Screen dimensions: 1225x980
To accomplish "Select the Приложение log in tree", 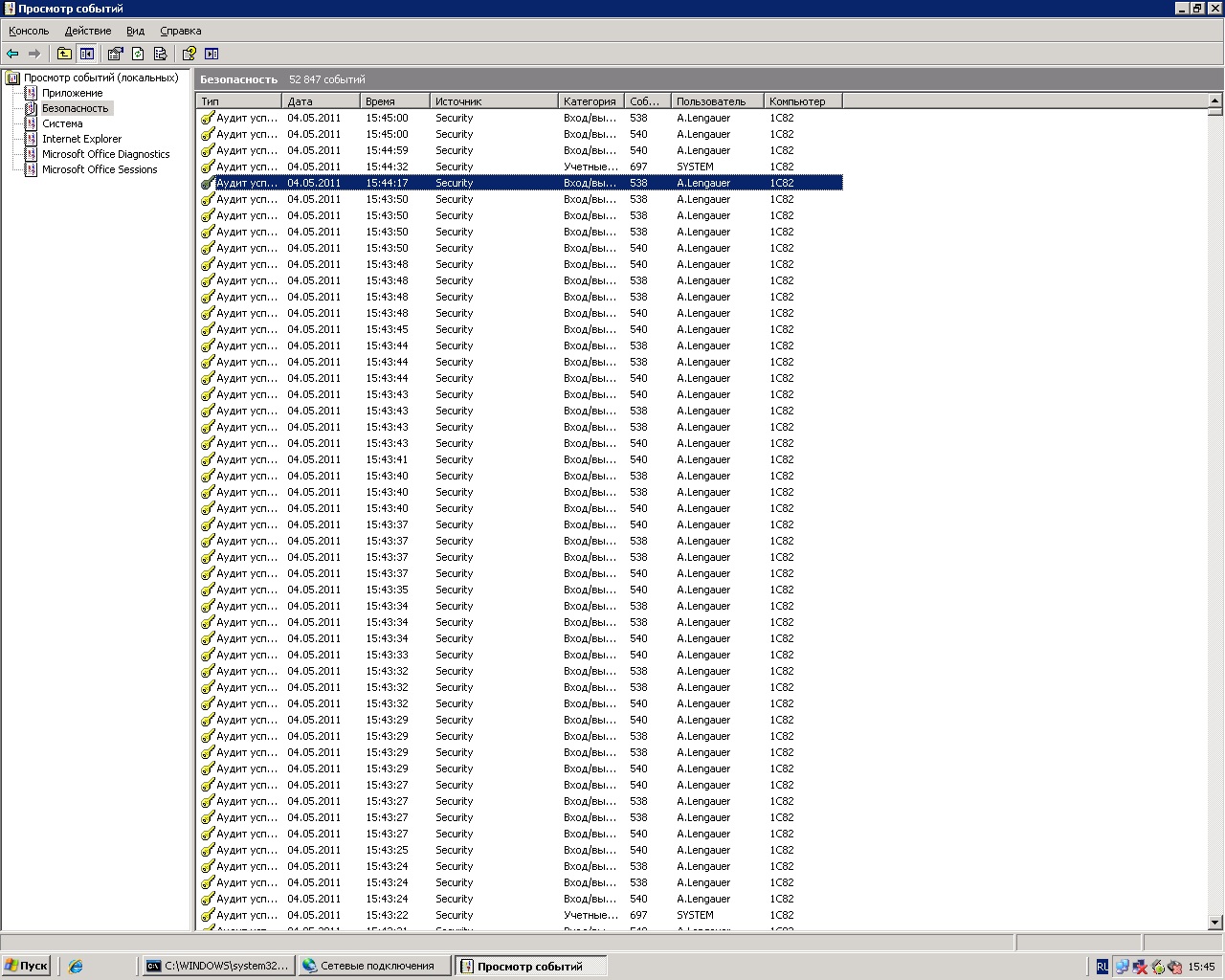I will [x=73, y=93].
